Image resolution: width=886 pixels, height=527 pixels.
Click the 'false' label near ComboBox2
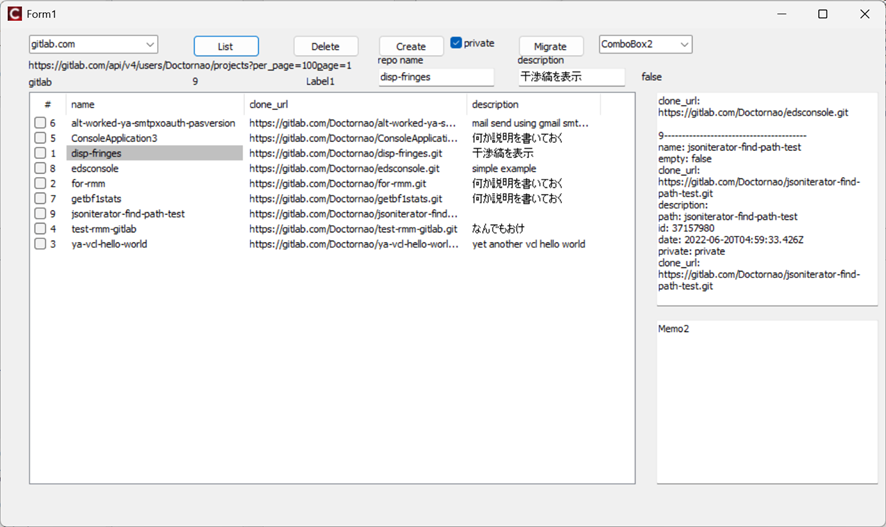(652, 77)
